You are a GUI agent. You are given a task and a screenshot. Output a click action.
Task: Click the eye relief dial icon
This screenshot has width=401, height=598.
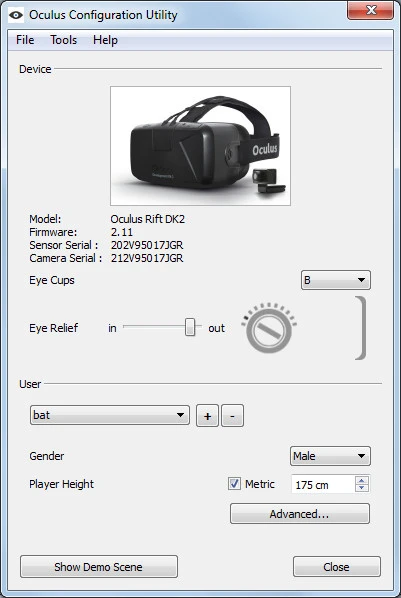point(269,328)
